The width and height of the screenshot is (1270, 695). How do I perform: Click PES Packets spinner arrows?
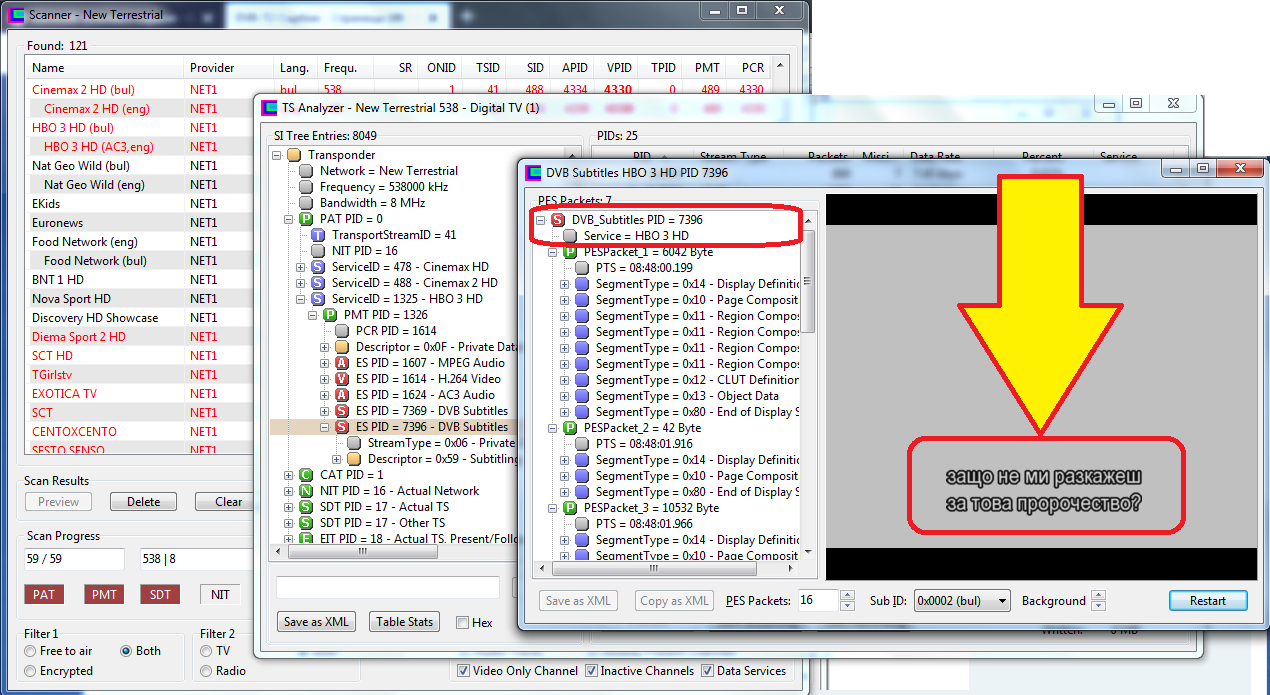point(847,601)
